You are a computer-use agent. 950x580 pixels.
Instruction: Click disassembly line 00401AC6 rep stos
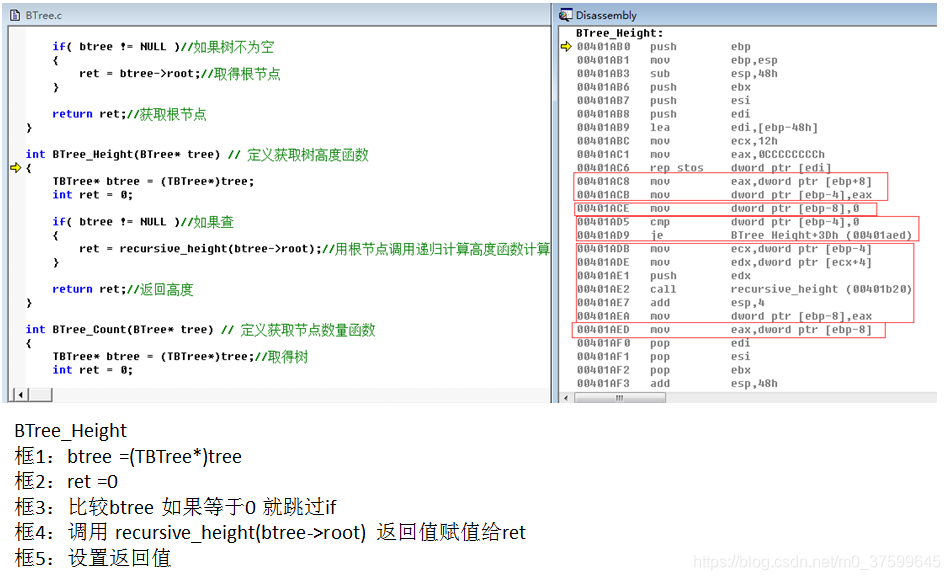tap(703, 168)
